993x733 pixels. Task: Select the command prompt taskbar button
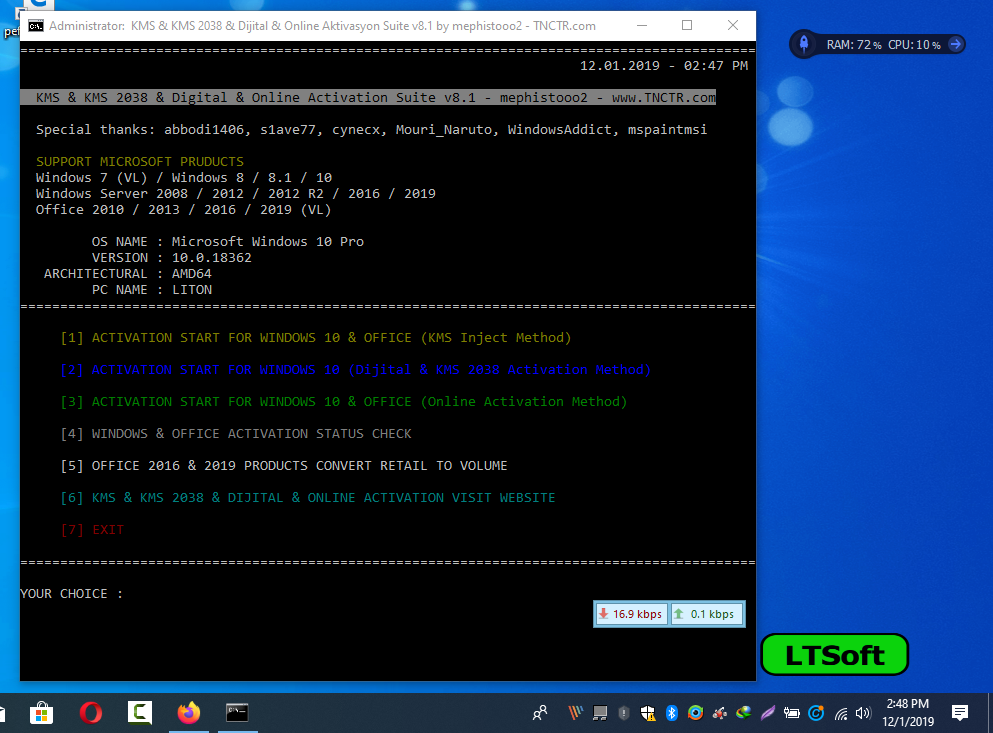click(x=237, y=713)
